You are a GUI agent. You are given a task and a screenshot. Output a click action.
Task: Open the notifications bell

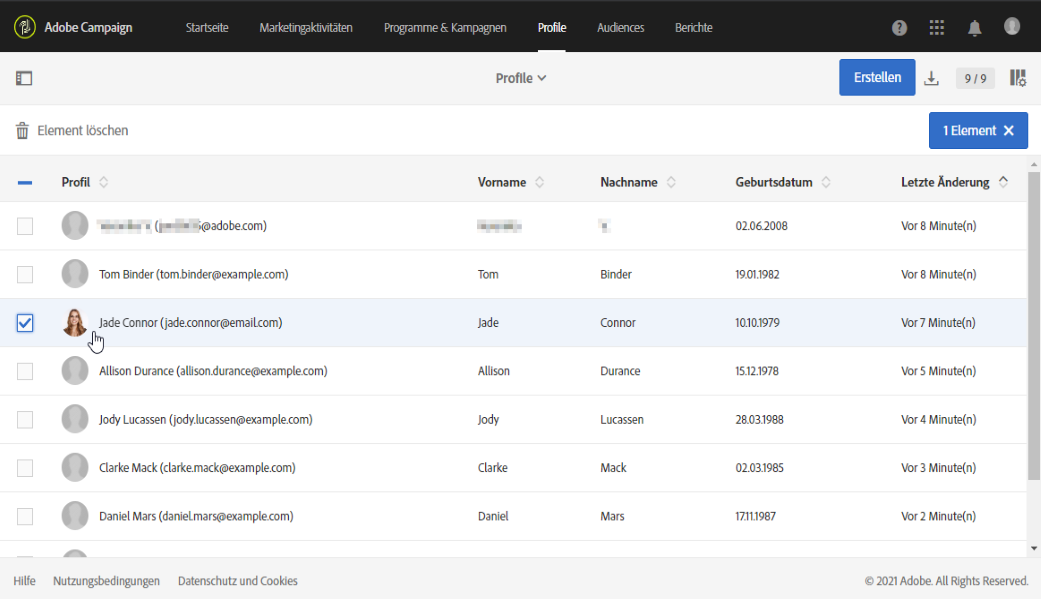[975, 28]
